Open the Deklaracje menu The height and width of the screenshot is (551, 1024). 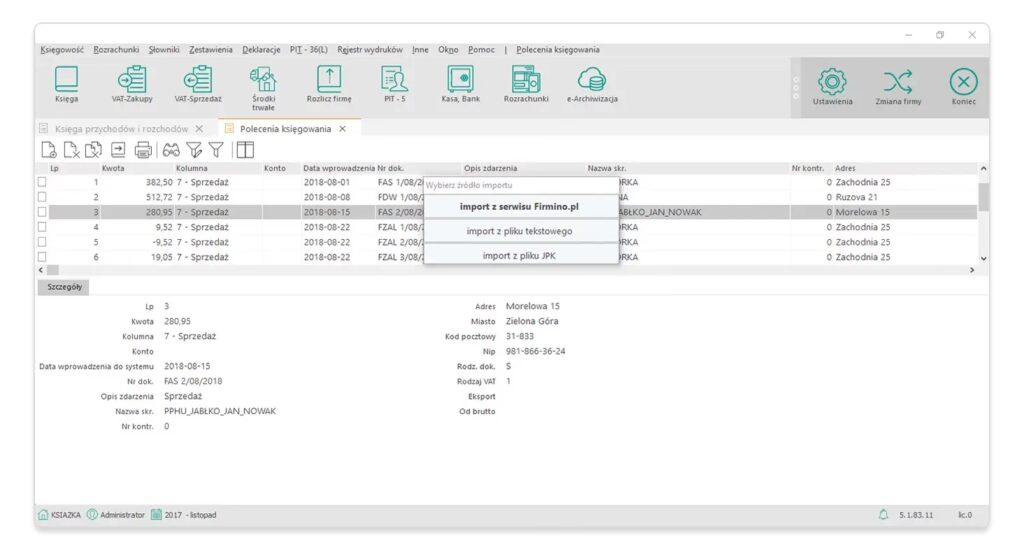261,49
